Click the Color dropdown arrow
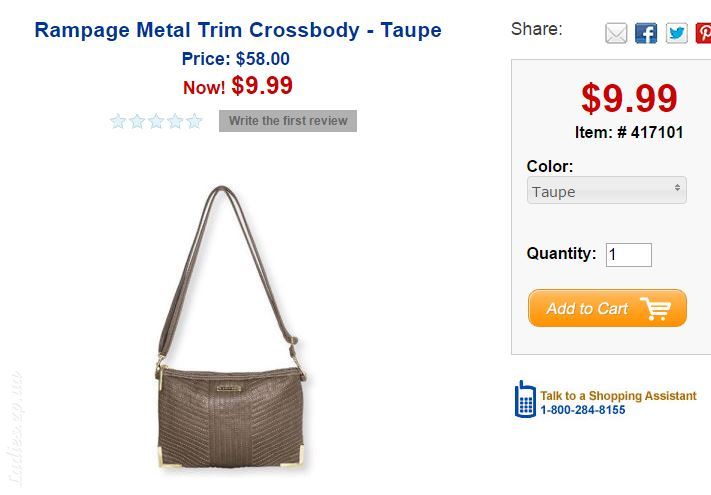The height and width of the screenshot is (495, 711). pos(677,187)
